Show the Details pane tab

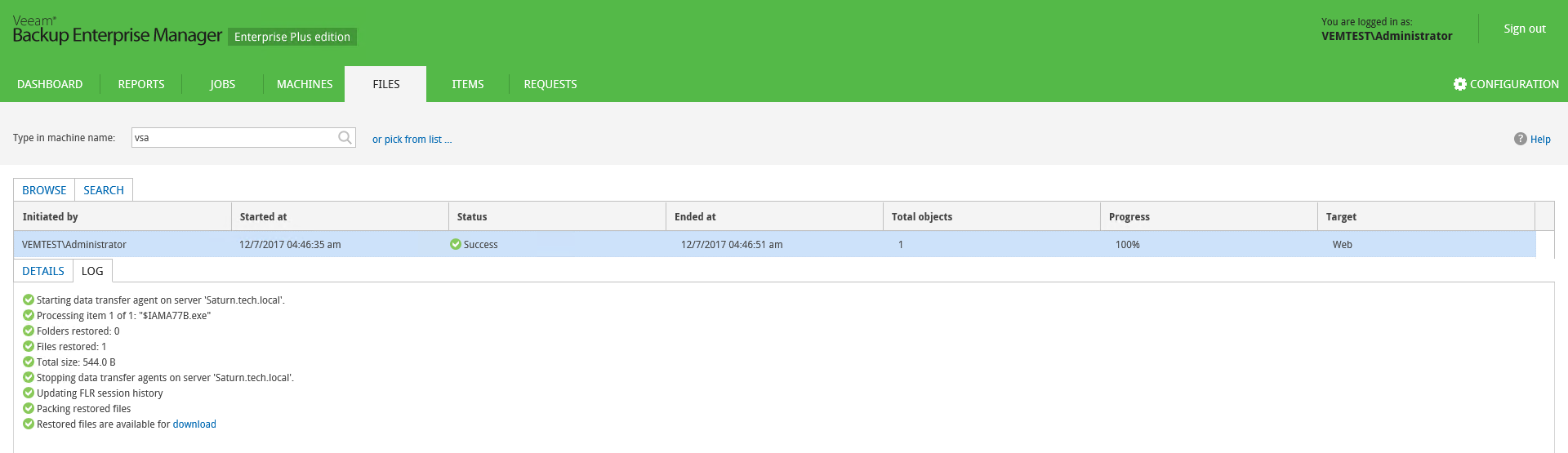tap(43, 271)
